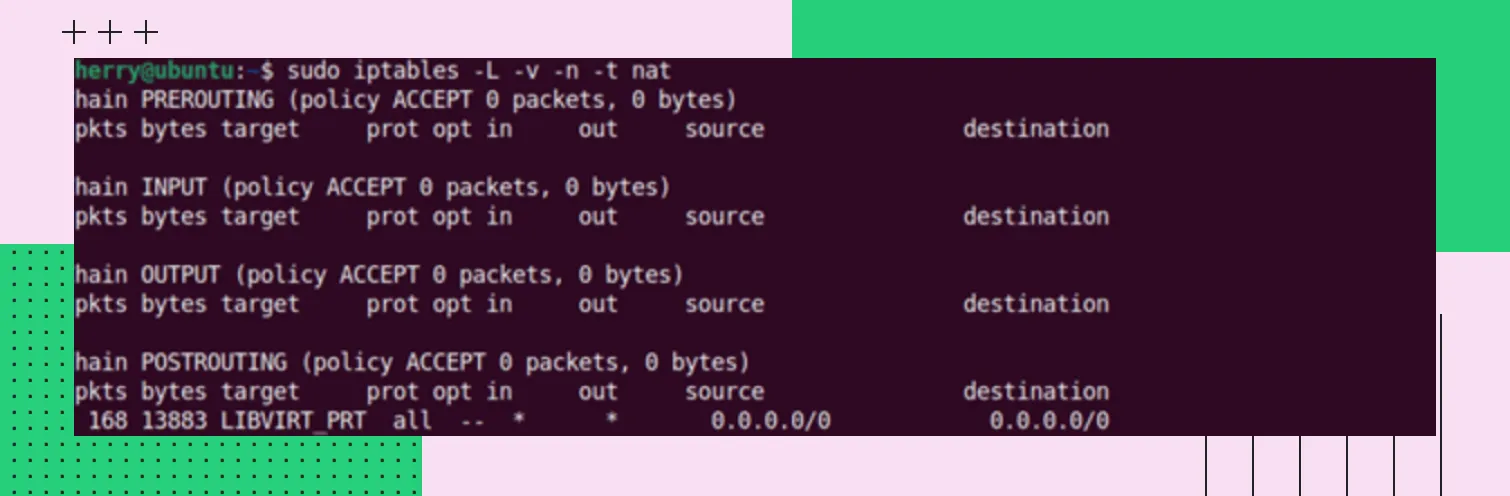Click the nat argument in the command
Image resolution: width=1510 pixels, height=496 pixels.
pyautogui.click(x=650, y=71)
